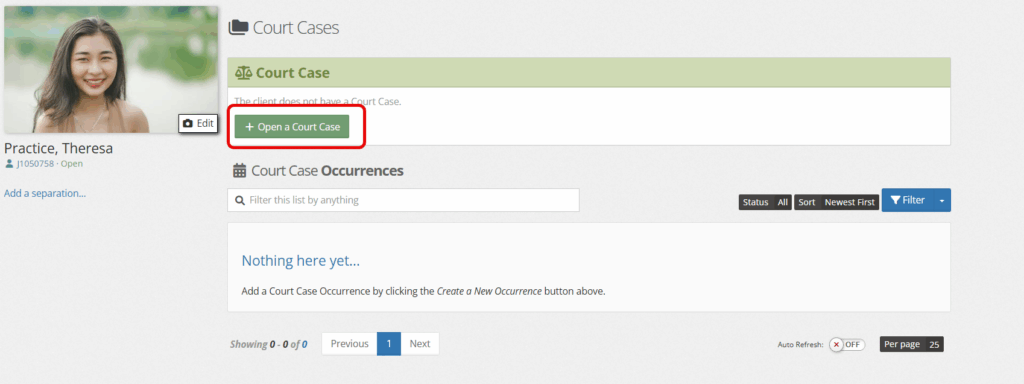Click the folder icon beside Court Cases
Viewport: 1024px width, 384px height.
coord(238,27)
